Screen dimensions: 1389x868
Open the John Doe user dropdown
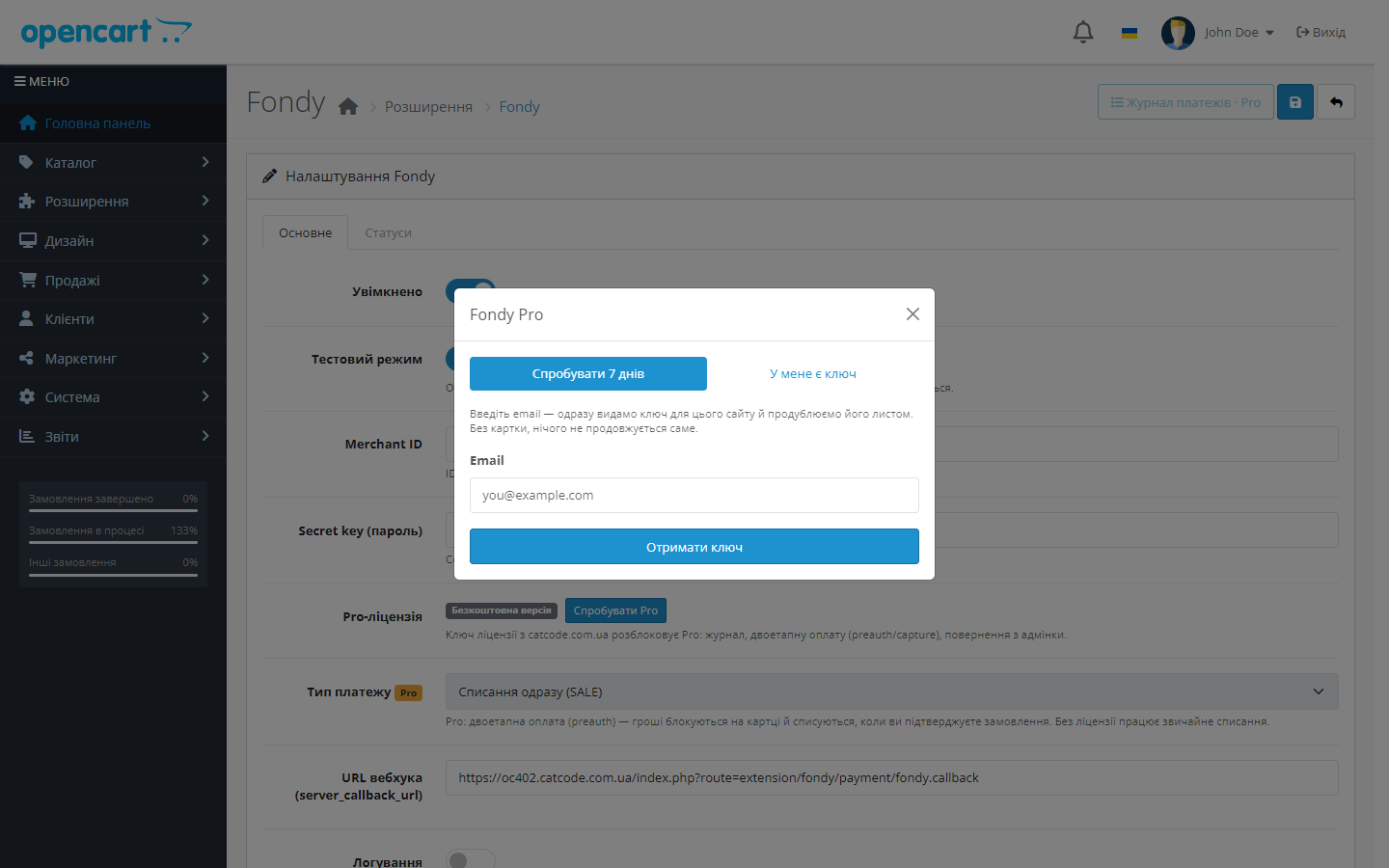pos(1239,33)
